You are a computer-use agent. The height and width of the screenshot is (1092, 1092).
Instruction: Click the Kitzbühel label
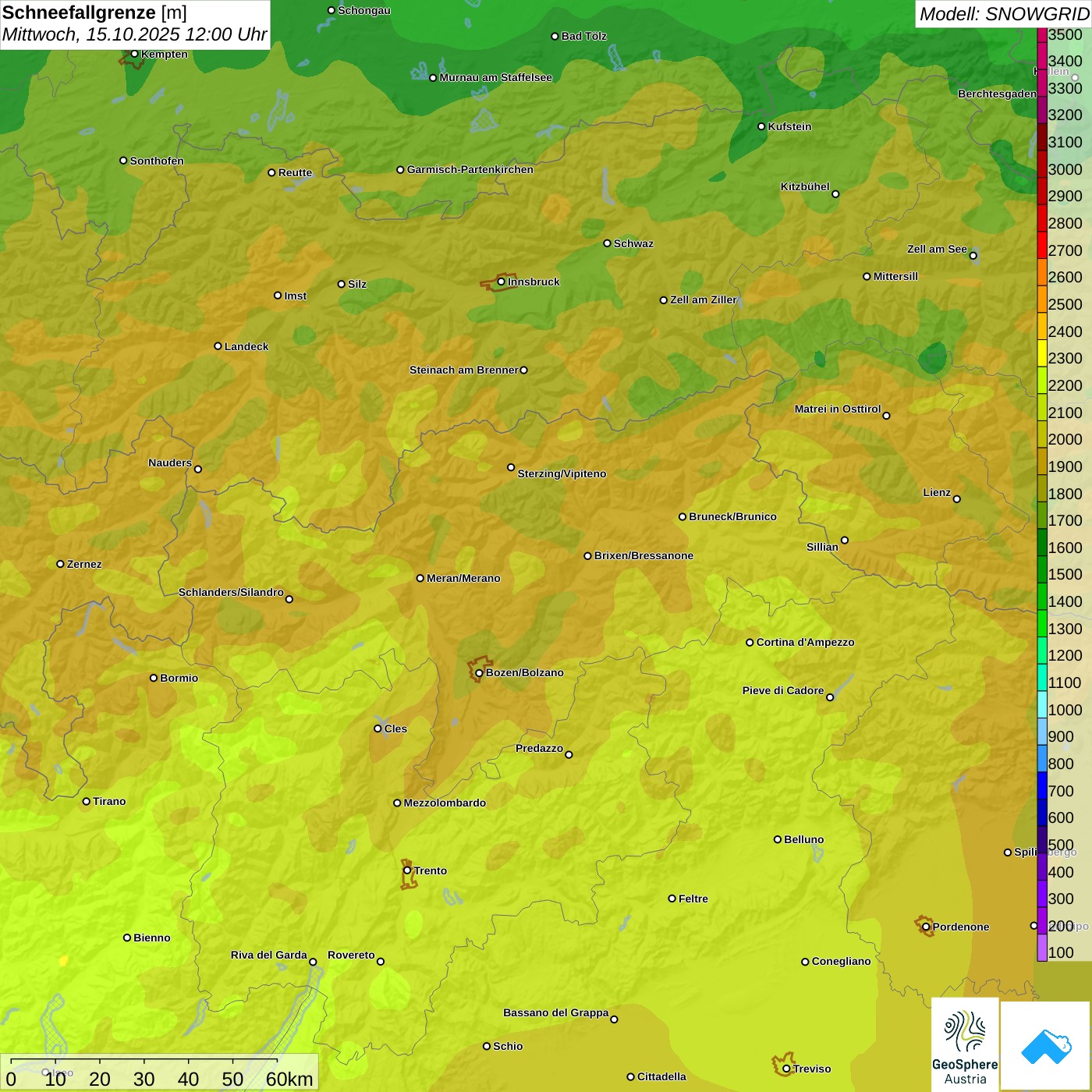point(805,186)
